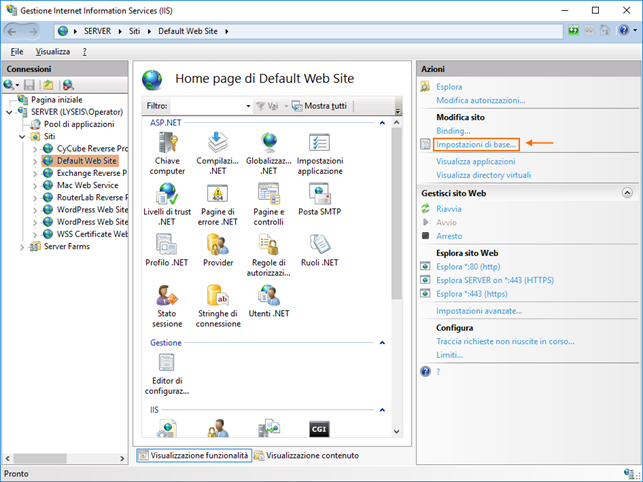Select WSS Certificate Web site
The width and height of the screenshot is (643, 482).
[x=92, y=234]
